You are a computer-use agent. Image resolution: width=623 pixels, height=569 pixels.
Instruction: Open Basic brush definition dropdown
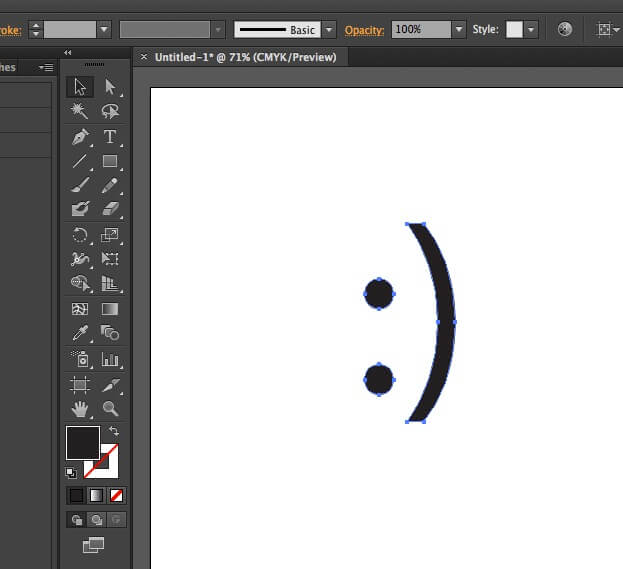click(329, 29)
